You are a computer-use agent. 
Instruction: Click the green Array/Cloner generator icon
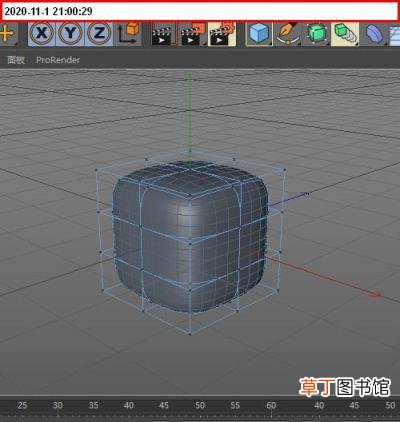click(345, 34)
